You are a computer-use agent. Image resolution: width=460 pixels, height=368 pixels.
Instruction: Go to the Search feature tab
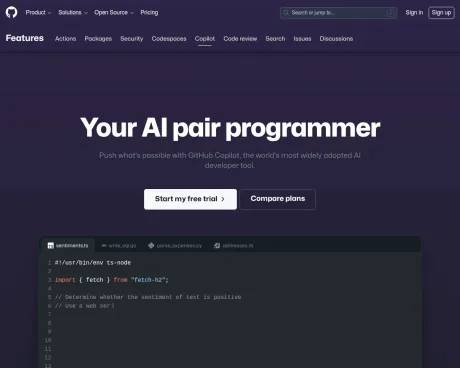(275, 39)
